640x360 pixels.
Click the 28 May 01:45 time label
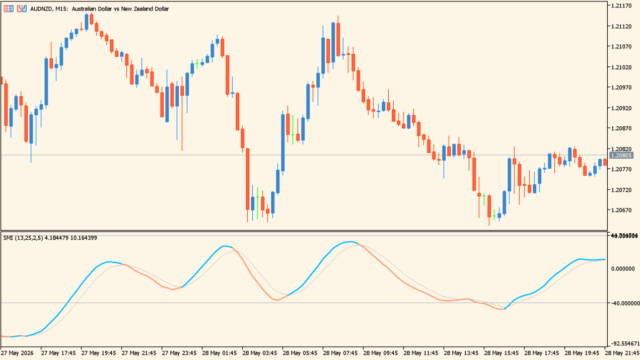219,353
